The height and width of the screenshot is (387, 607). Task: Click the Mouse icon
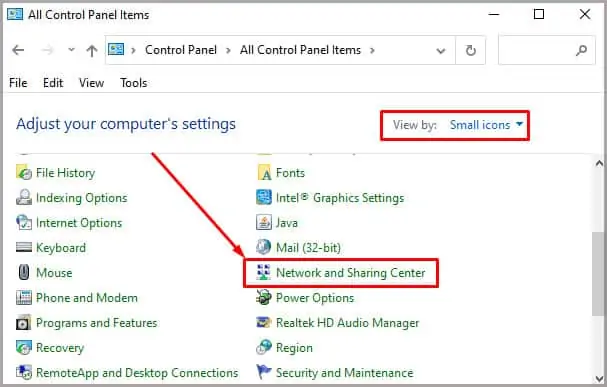24,272
